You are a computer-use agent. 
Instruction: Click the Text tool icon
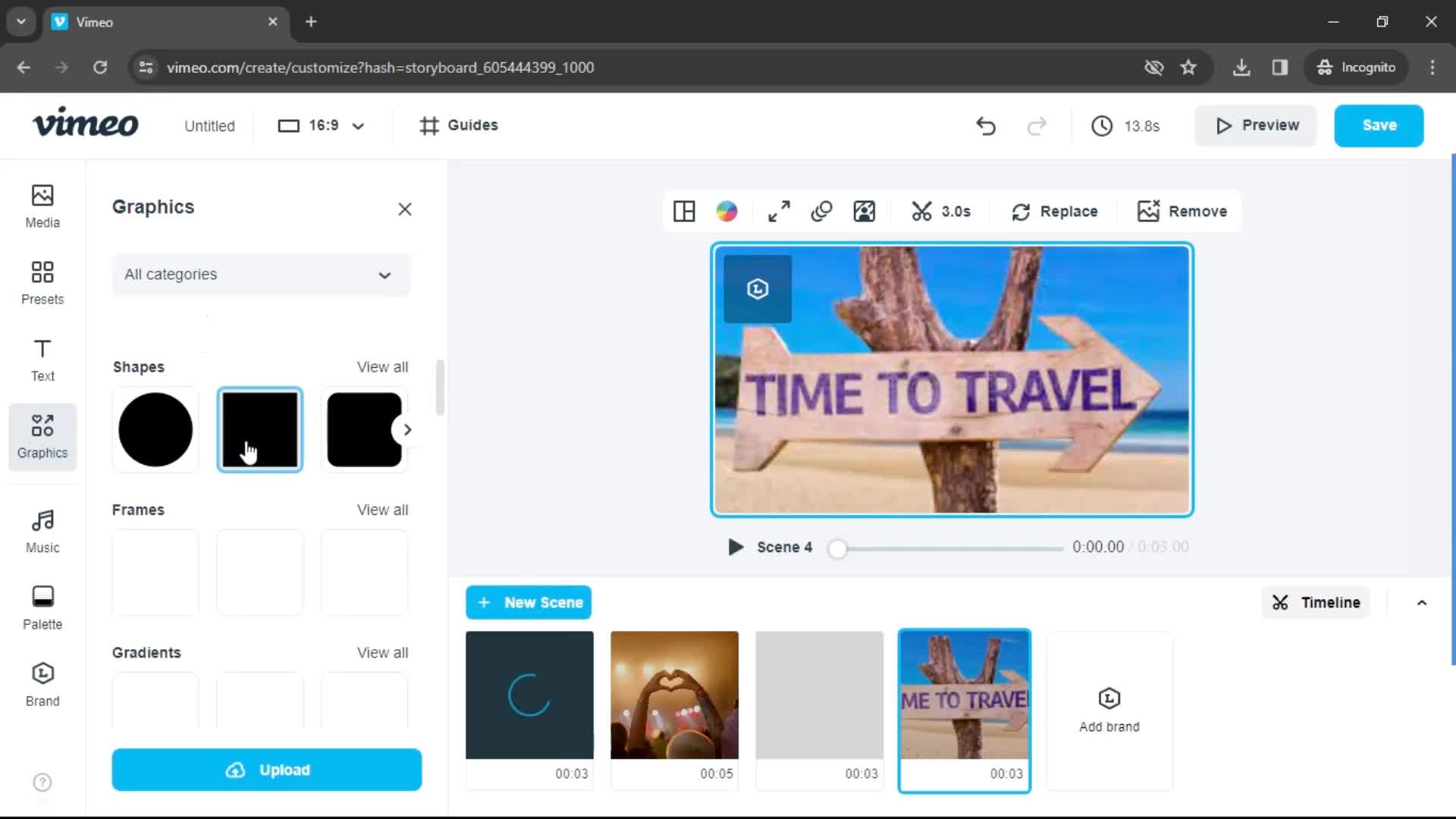42,358
